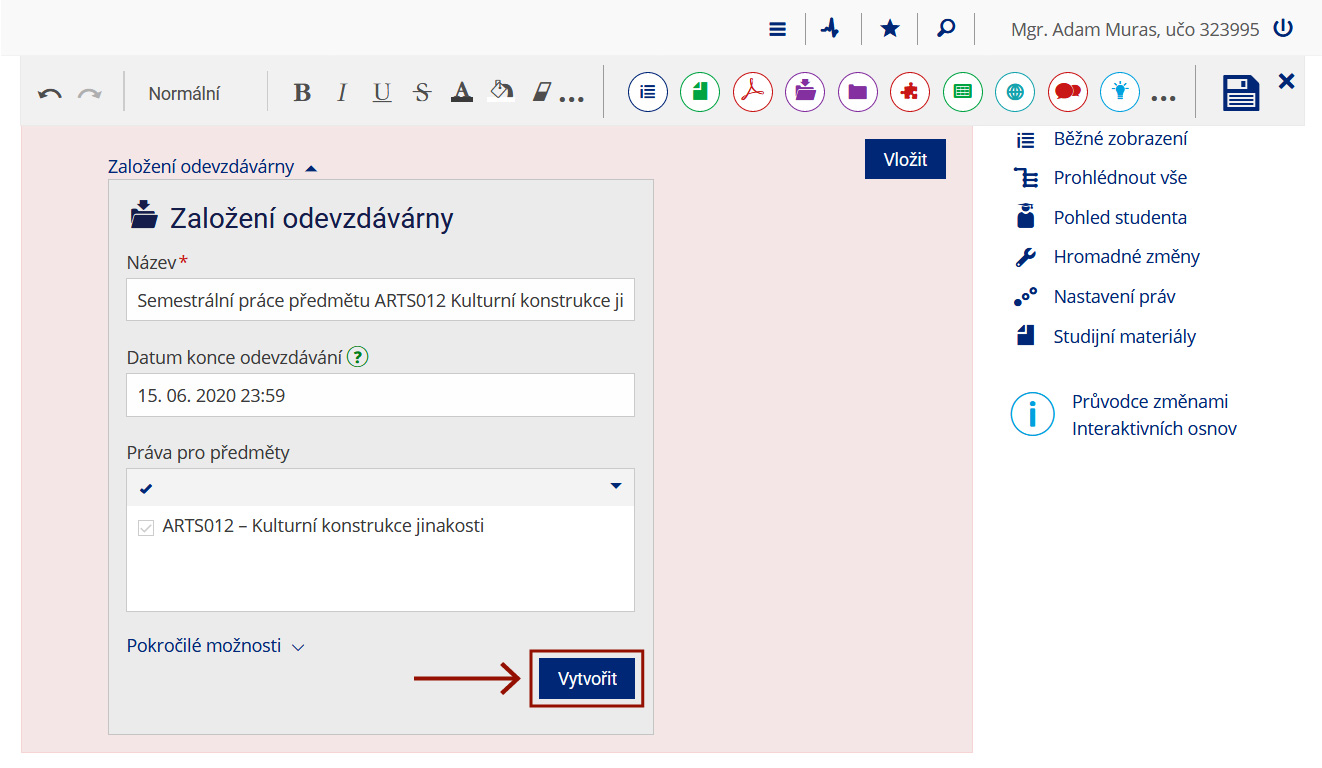Toggle the ARTS012 course checkbox
1322x768 pixels.
146,527
